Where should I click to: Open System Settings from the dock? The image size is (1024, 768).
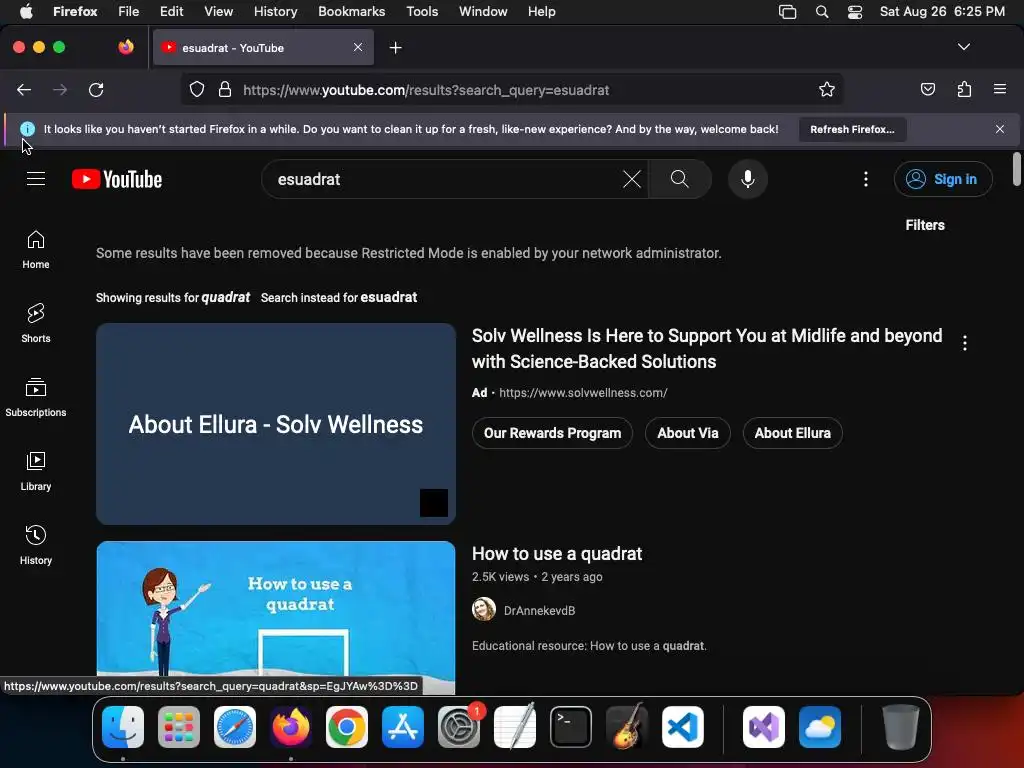458,727
